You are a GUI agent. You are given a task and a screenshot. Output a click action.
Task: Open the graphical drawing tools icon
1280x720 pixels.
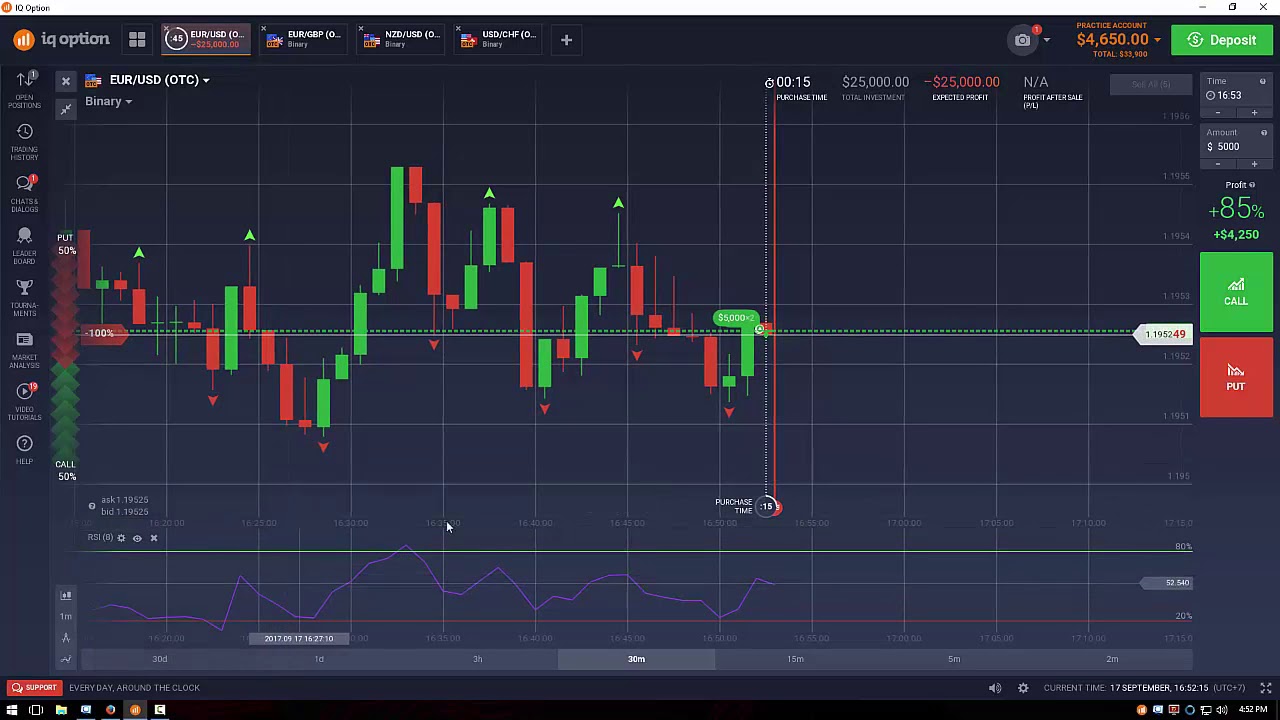(x=66, y=638)
